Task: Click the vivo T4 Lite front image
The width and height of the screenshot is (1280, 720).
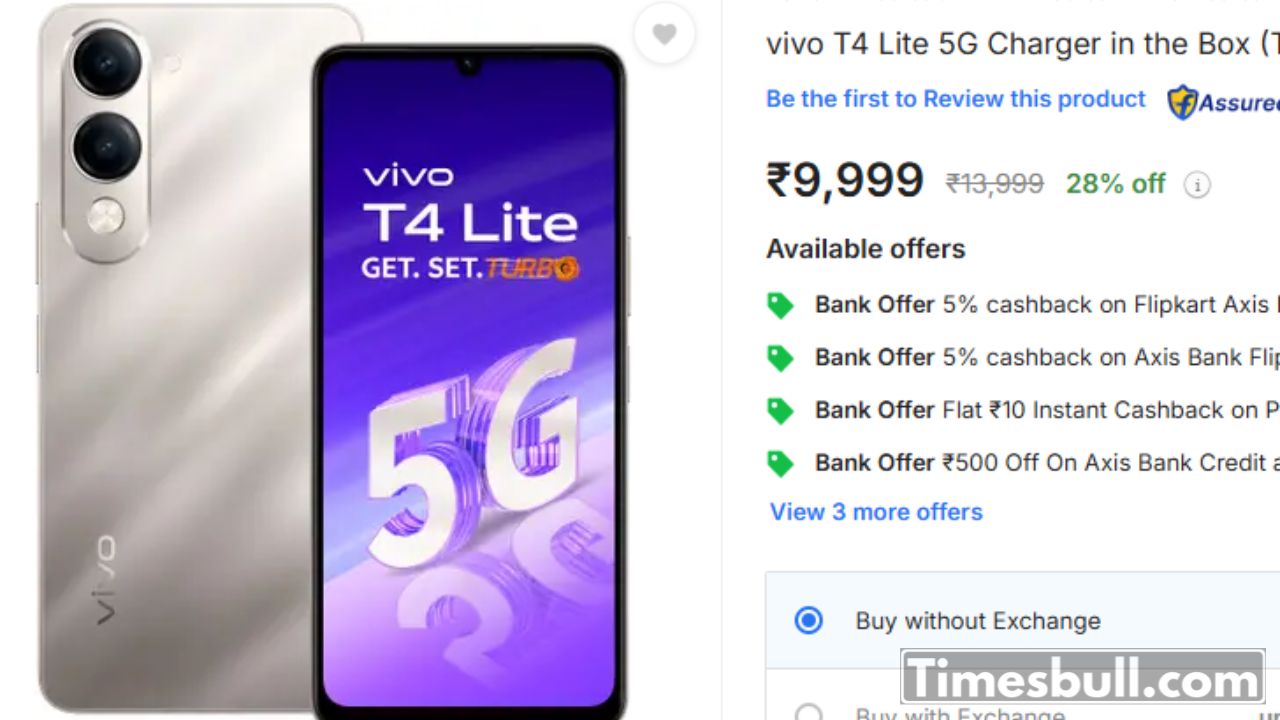Action: click(x=470, y=380)
